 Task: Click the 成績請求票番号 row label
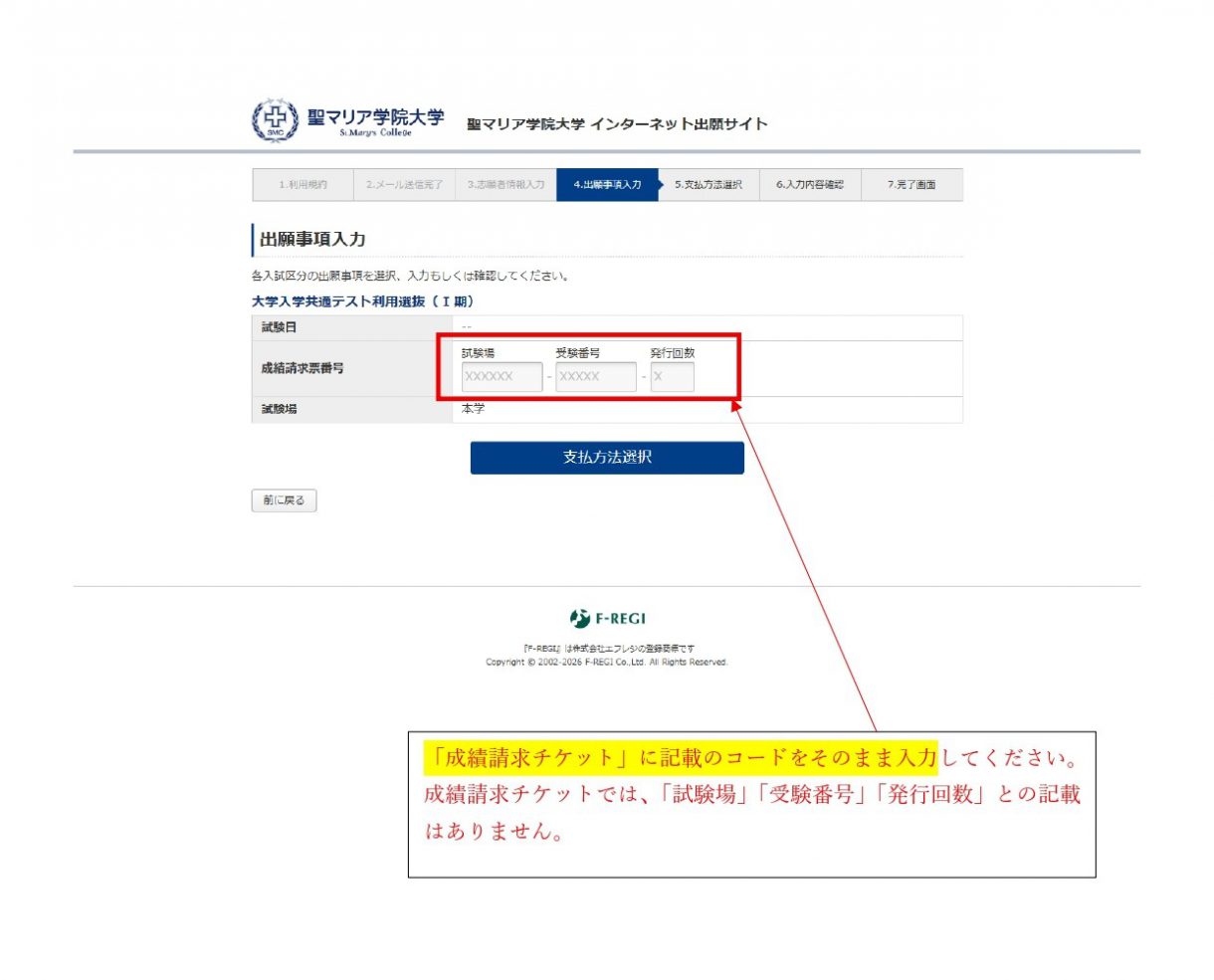click(303, 368)
